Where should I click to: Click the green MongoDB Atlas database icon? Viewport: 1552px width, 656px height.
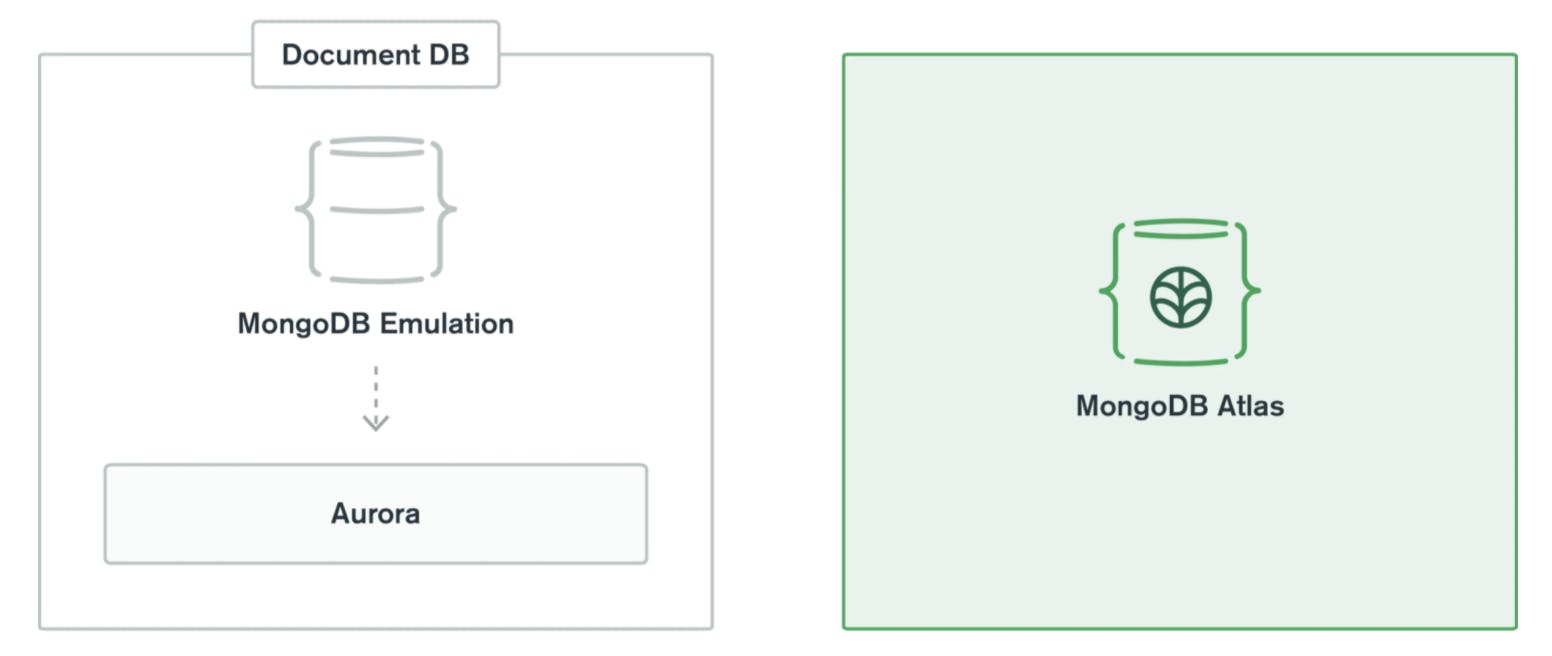click(1180, 293)
